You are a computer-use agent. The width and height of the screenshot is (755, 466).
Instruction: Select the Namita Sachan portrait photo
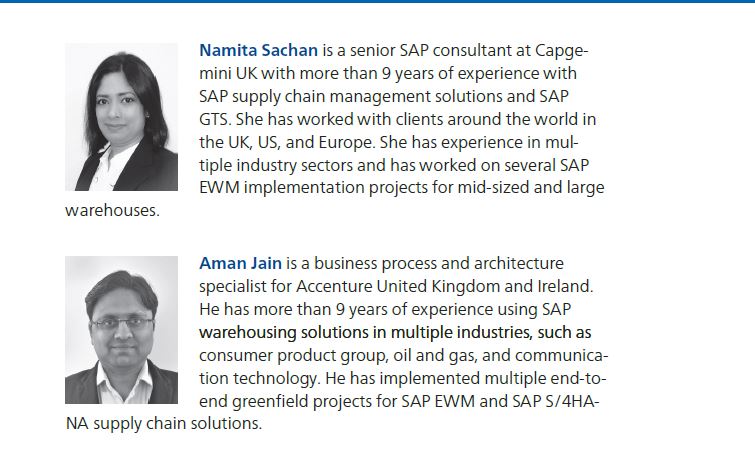coord(121,117)
